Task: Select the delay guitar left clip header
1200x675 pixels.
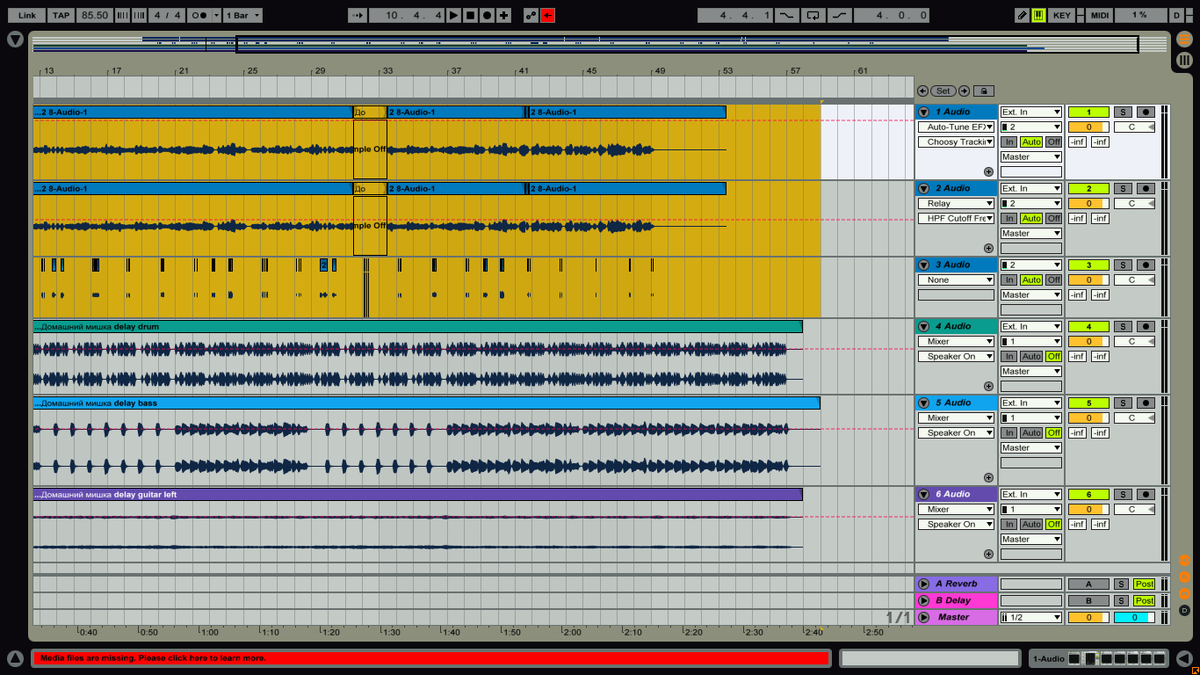Action: [417, 494]
